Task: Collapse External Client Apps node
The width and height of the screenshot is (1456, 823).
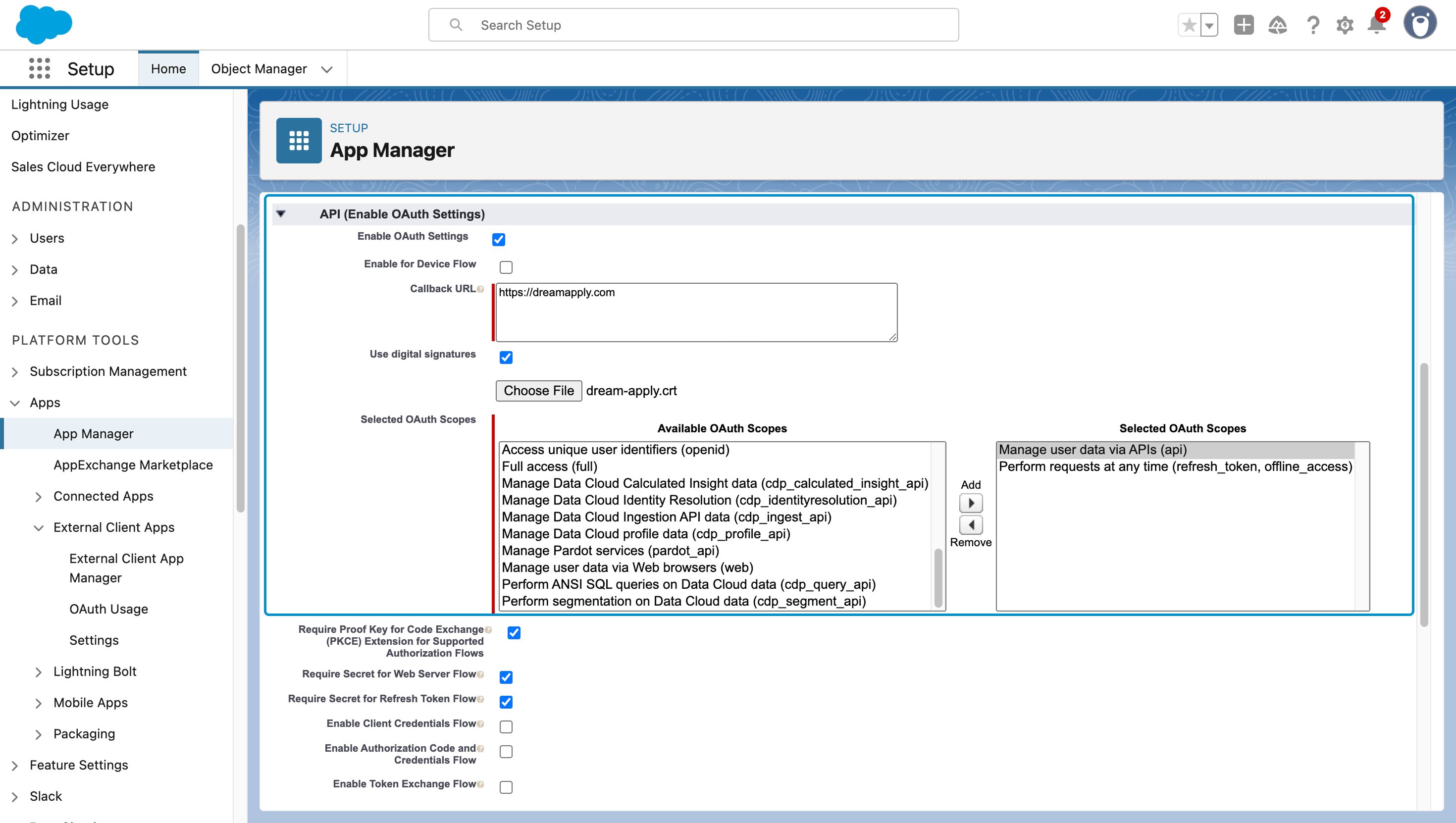Action: 39,528
